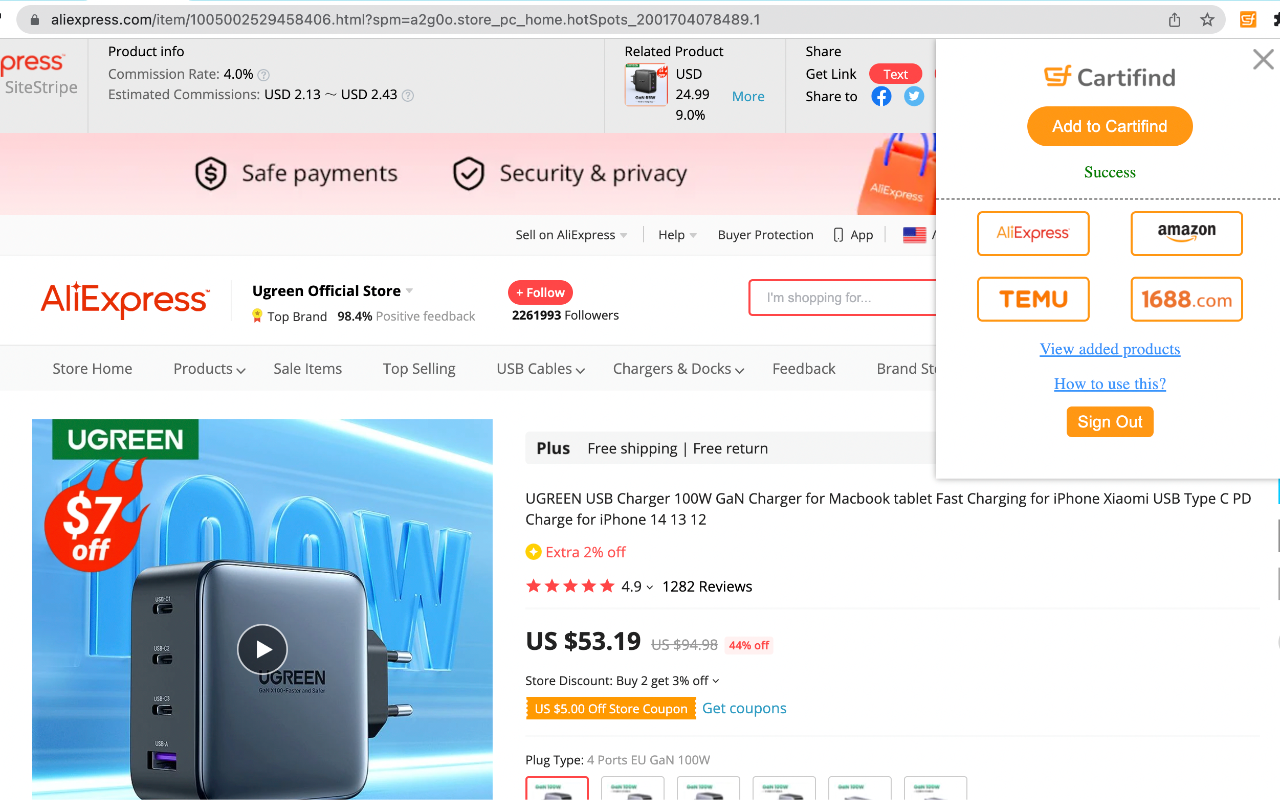Screen dimensions: 1280x800
Task: Select the 4 Ports EU GaN 100W option
Action: (557, 787)
